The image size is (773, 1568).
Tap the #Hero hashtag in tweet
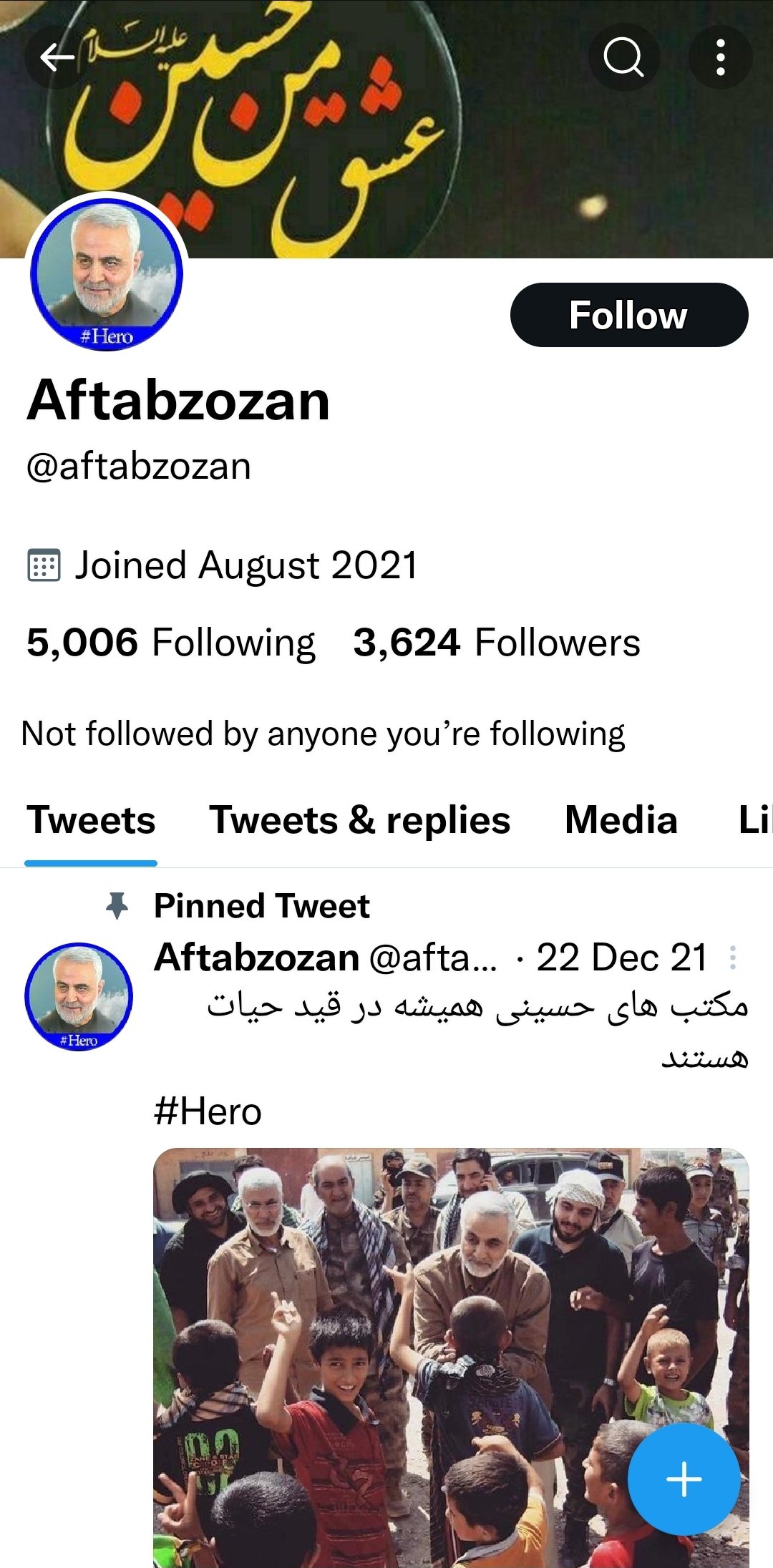coord(208,1112)
